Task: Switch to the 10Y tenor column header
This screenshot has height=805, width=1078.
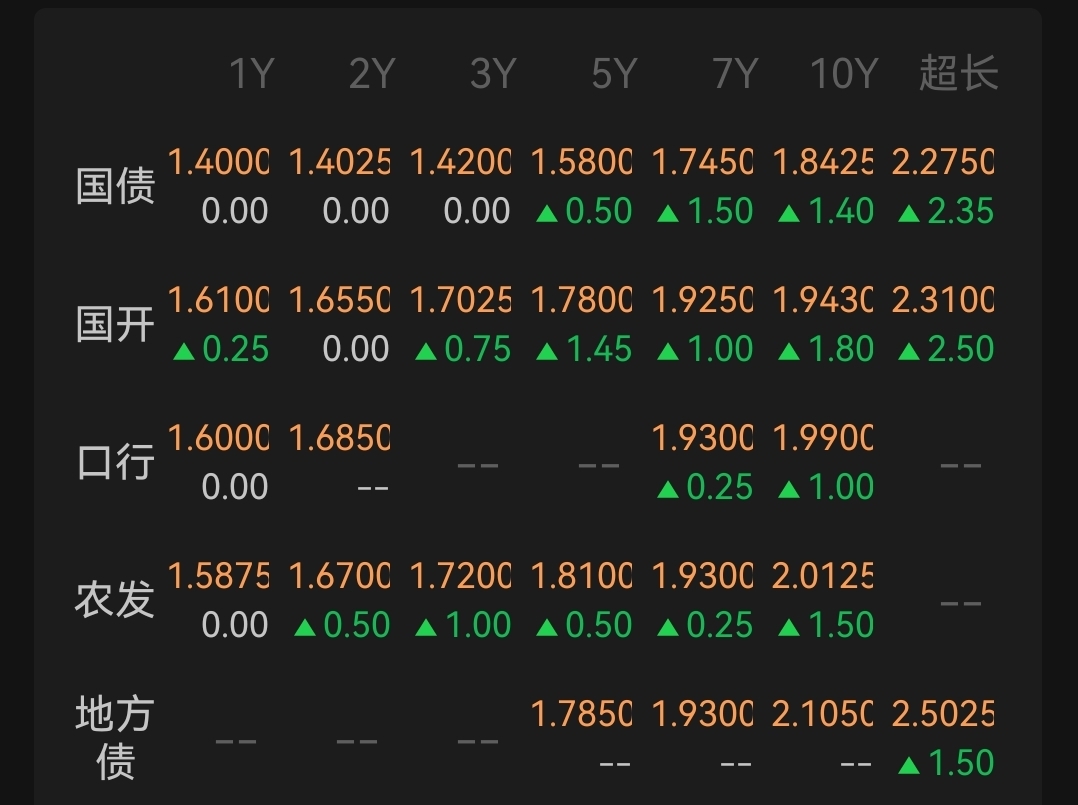Action: pos(843,74)
